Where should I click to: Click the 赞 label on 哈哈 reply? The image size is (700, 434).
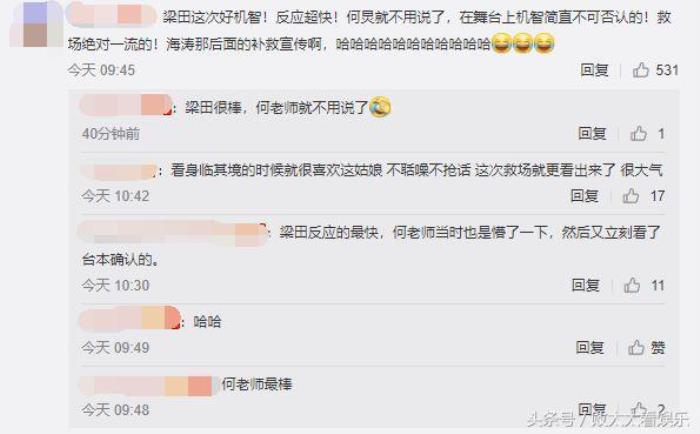point(658,347)
